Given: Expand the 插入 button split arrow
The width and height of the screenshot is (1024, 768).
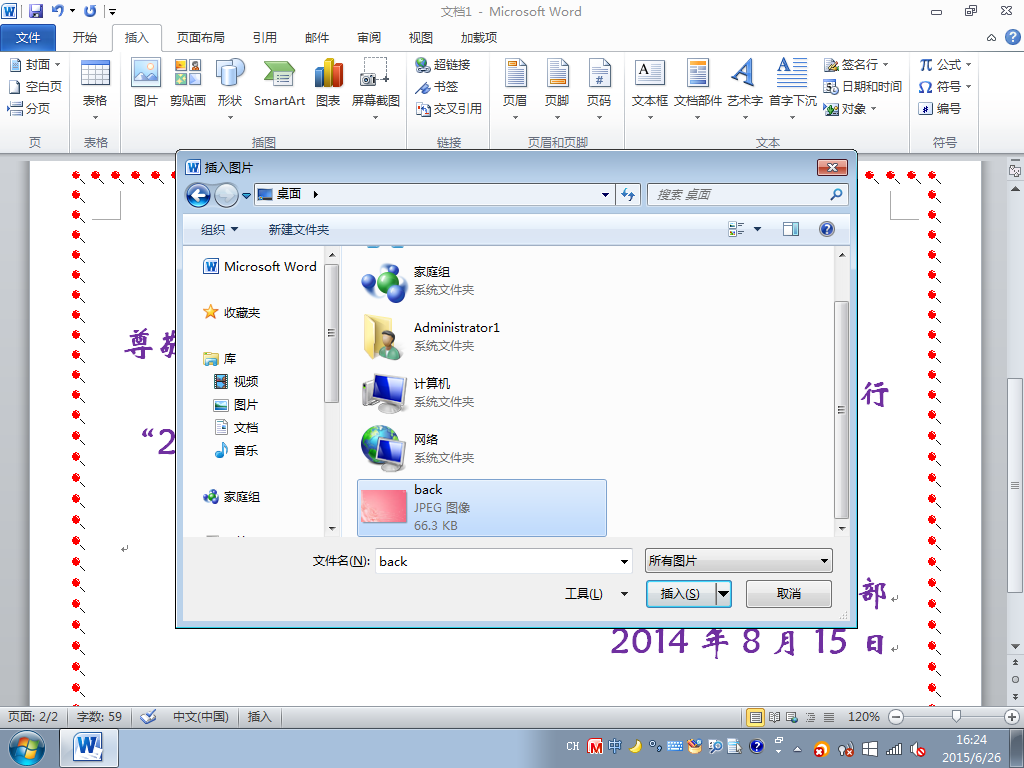Looking at the screenshot, I should click(723, 594).
